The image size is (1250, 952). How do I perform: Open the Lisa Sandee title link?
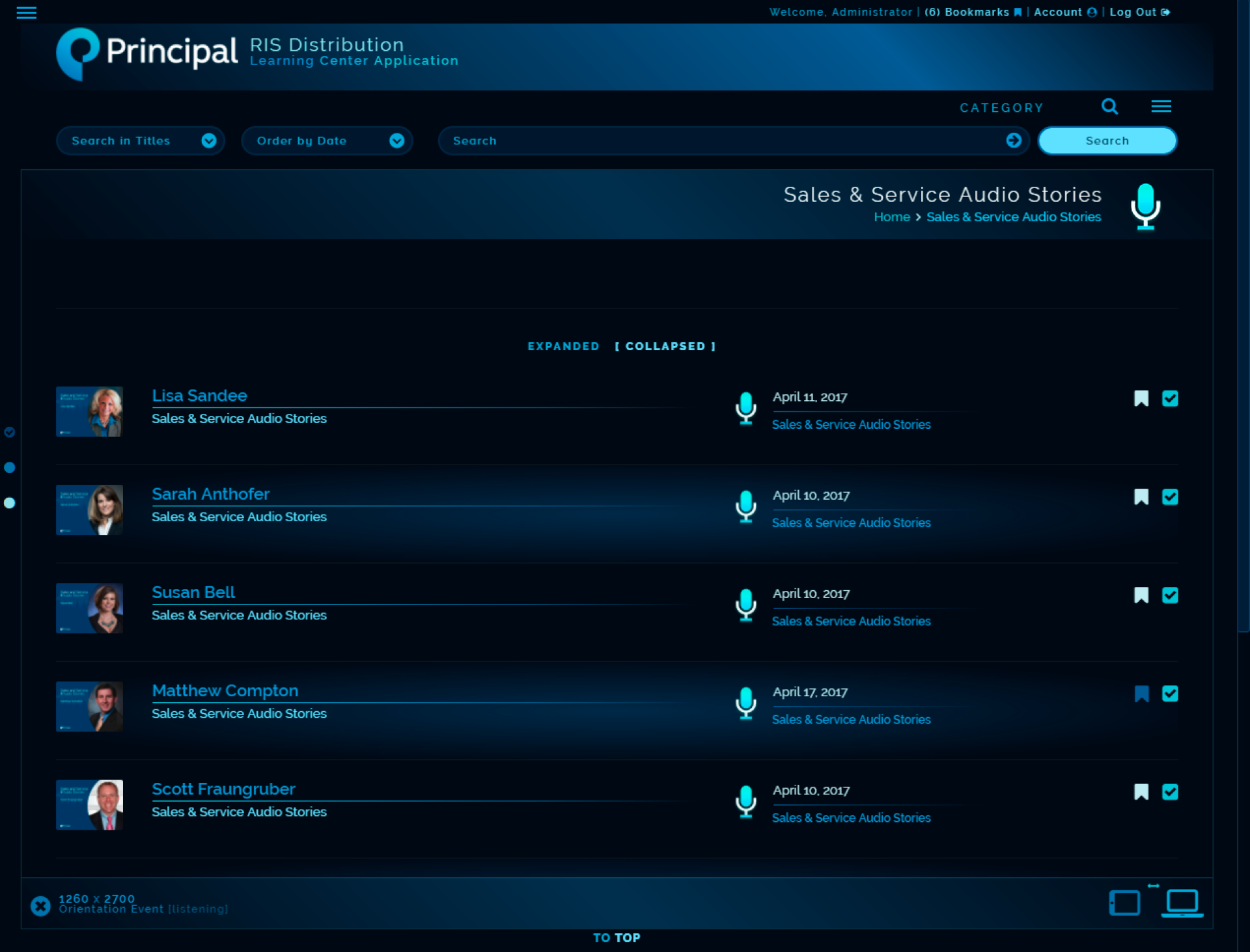coord(199,396)
